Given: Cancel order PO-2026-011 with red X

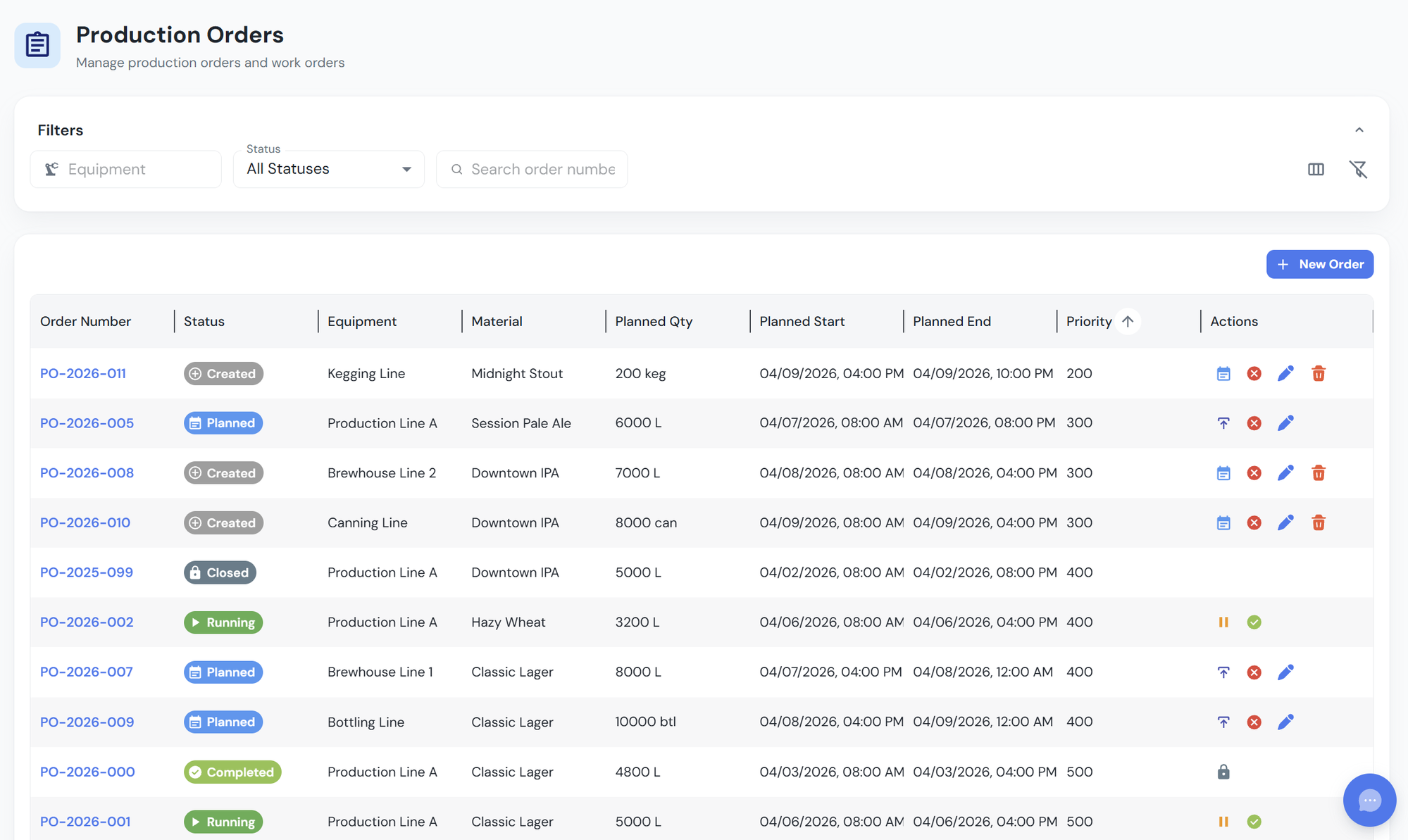Looking at the screenshot, I should tap(1254, 373).
